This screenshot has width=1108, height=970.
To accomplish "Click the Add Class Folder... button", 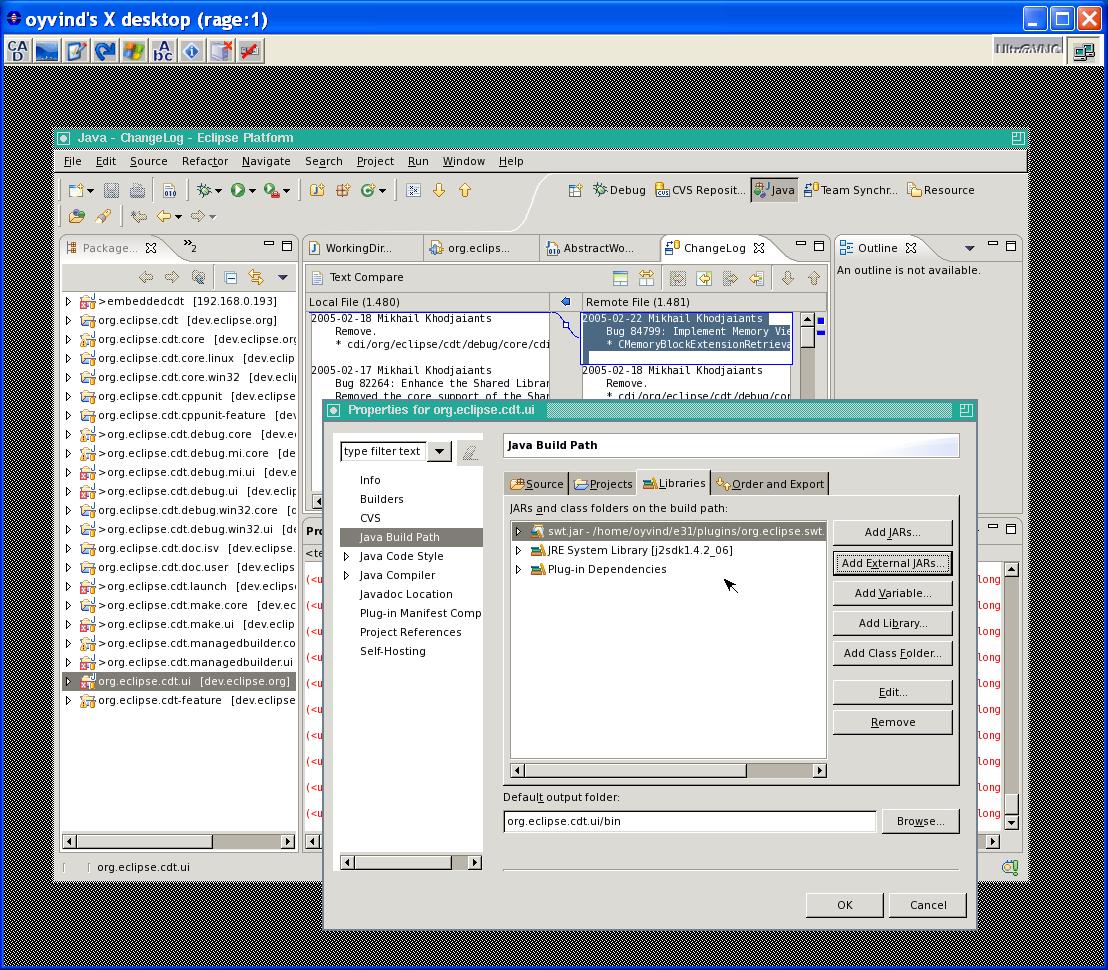I will click(x=892, y=653).
